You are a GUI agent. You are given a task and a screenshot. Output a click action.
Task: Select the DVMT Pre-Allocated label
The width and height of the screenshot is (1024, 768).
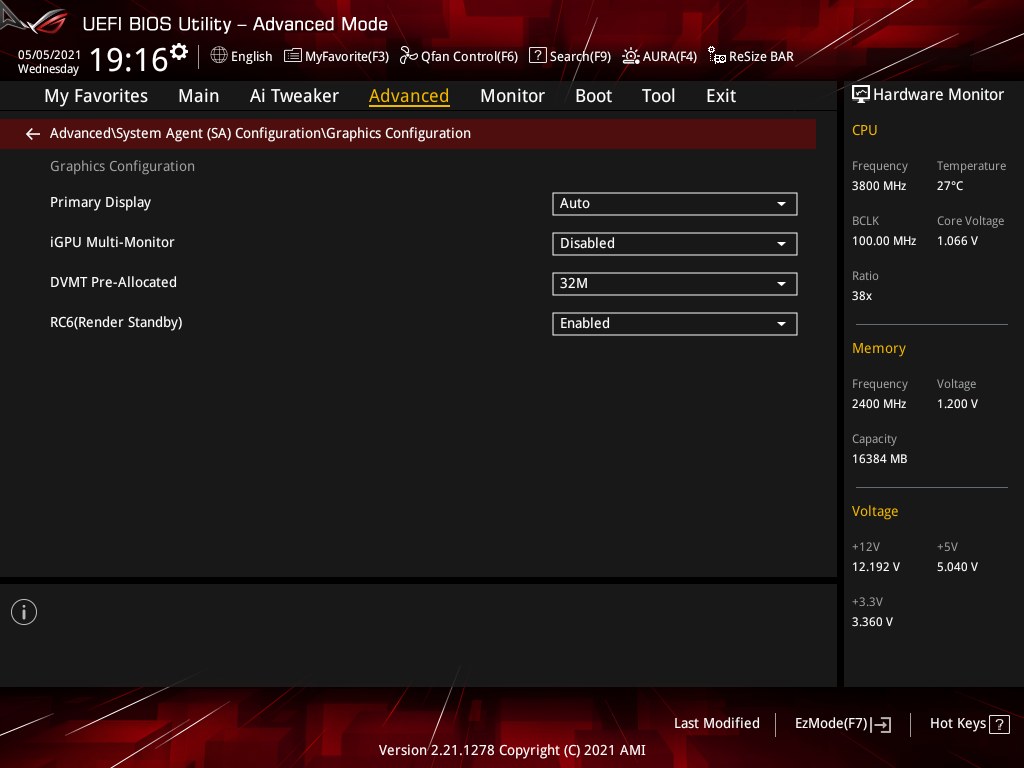coord(114,282)
